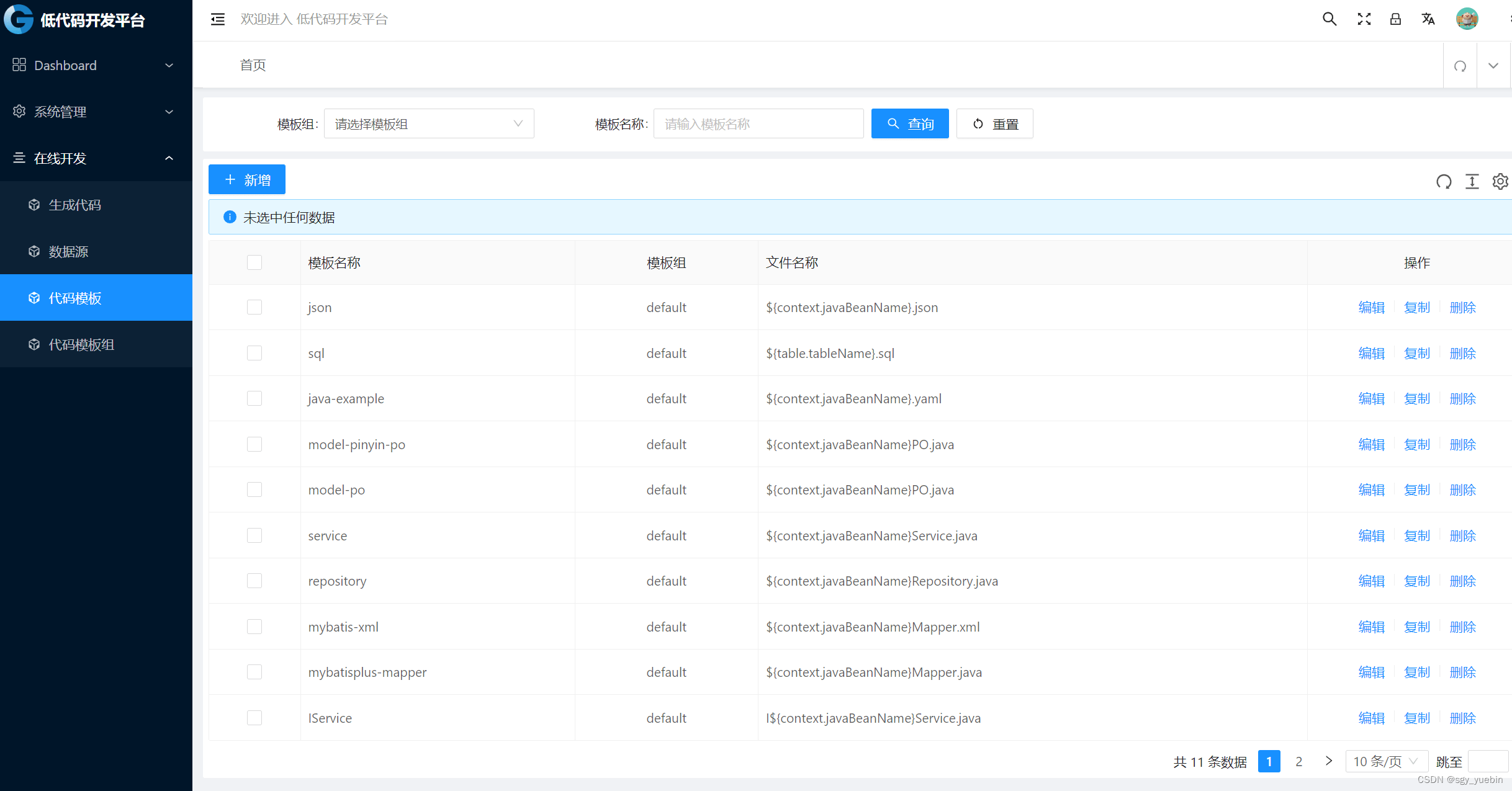
Task: Select the 代码模板 menu item
Action: (x=96, y=298)
